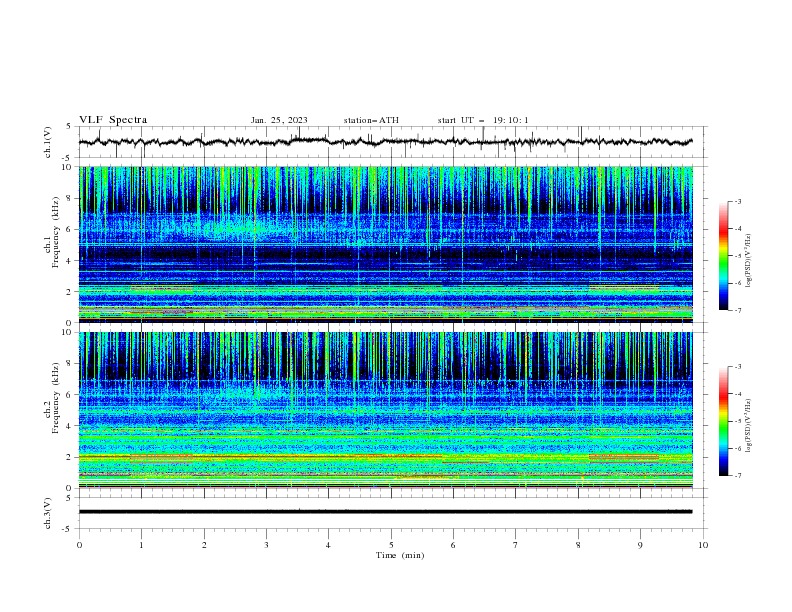
Task: Click time axis tick label "4"
Action: point(328,545)
